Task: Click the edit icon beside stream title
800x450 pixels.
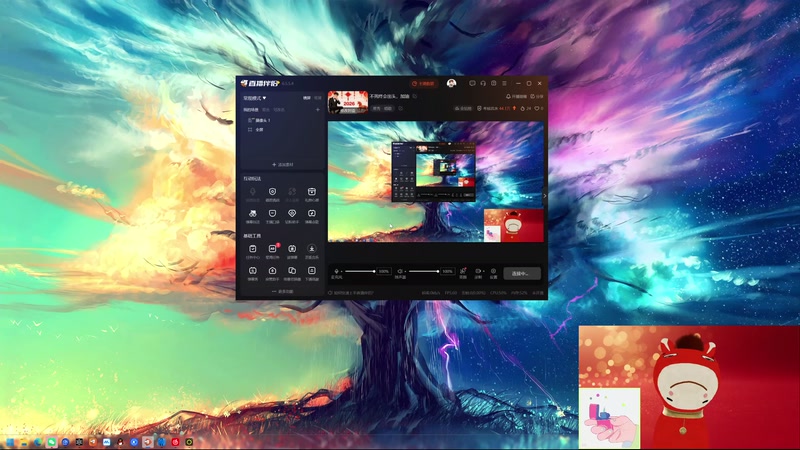Action: 415,96
